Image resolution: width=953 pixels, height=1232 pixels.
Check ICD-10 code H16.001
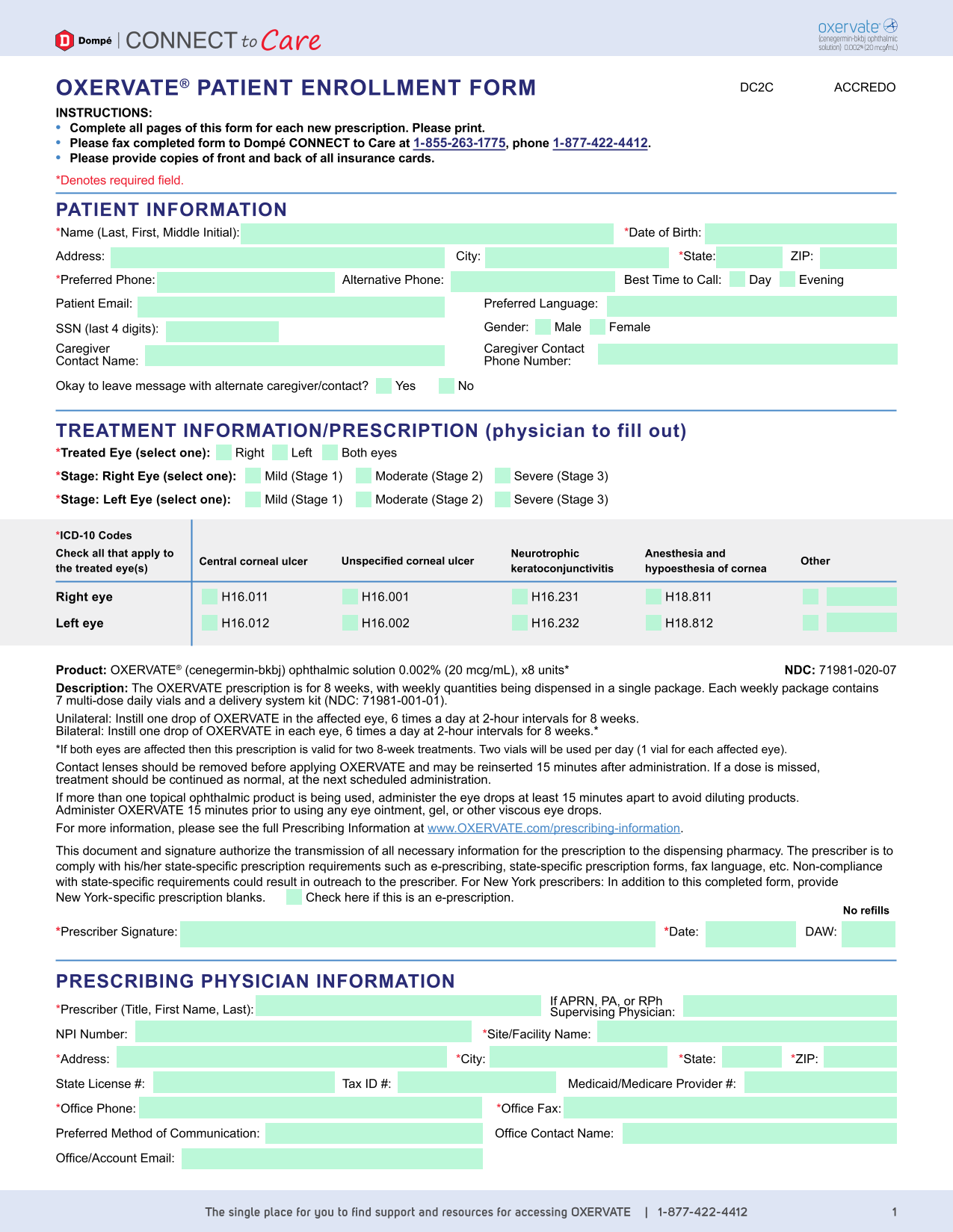[x=350, y=596]
